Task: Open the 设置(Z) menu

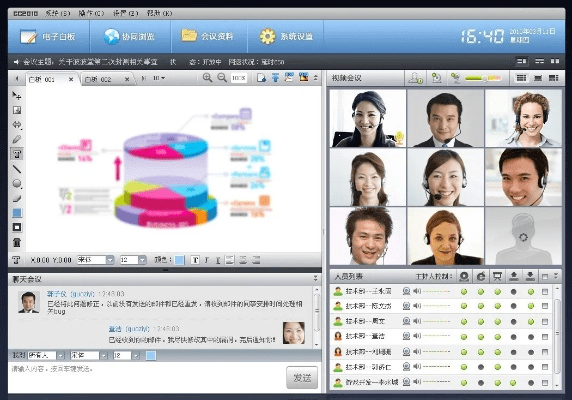Action: coord(125,13)
